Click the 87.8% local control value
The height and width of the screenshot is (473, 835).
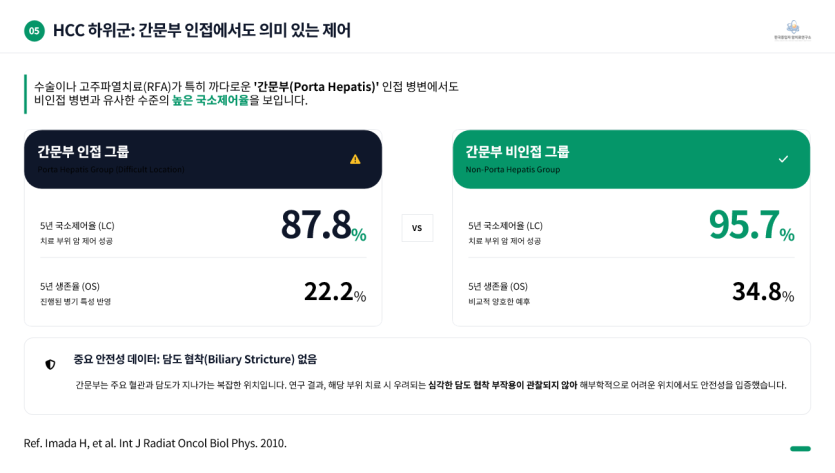[322, 226]
